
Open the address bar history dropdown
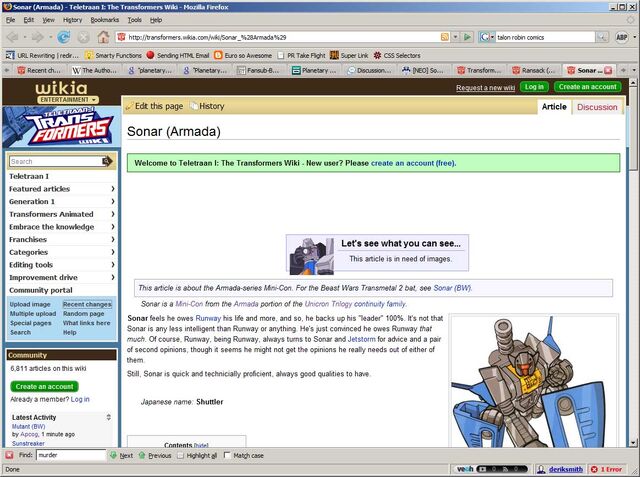click(456, 37)
